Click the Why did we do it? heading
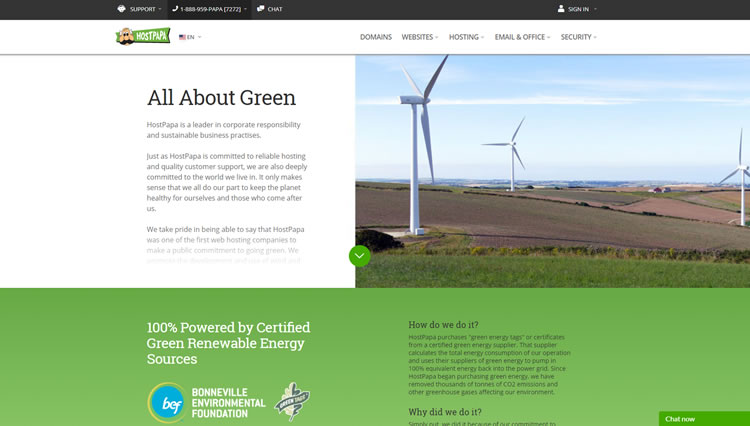750x426 pixels. 445,412
